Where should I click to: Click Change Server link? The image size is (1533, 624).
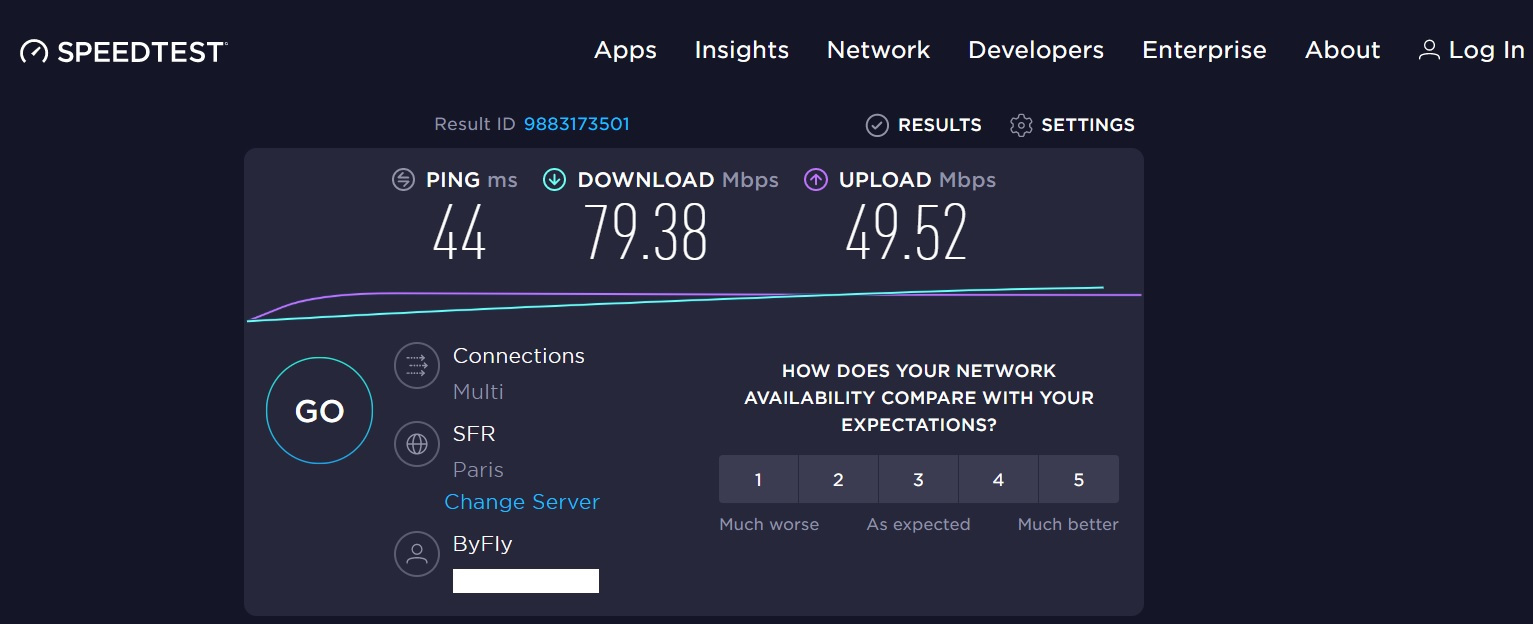(522, 502)
